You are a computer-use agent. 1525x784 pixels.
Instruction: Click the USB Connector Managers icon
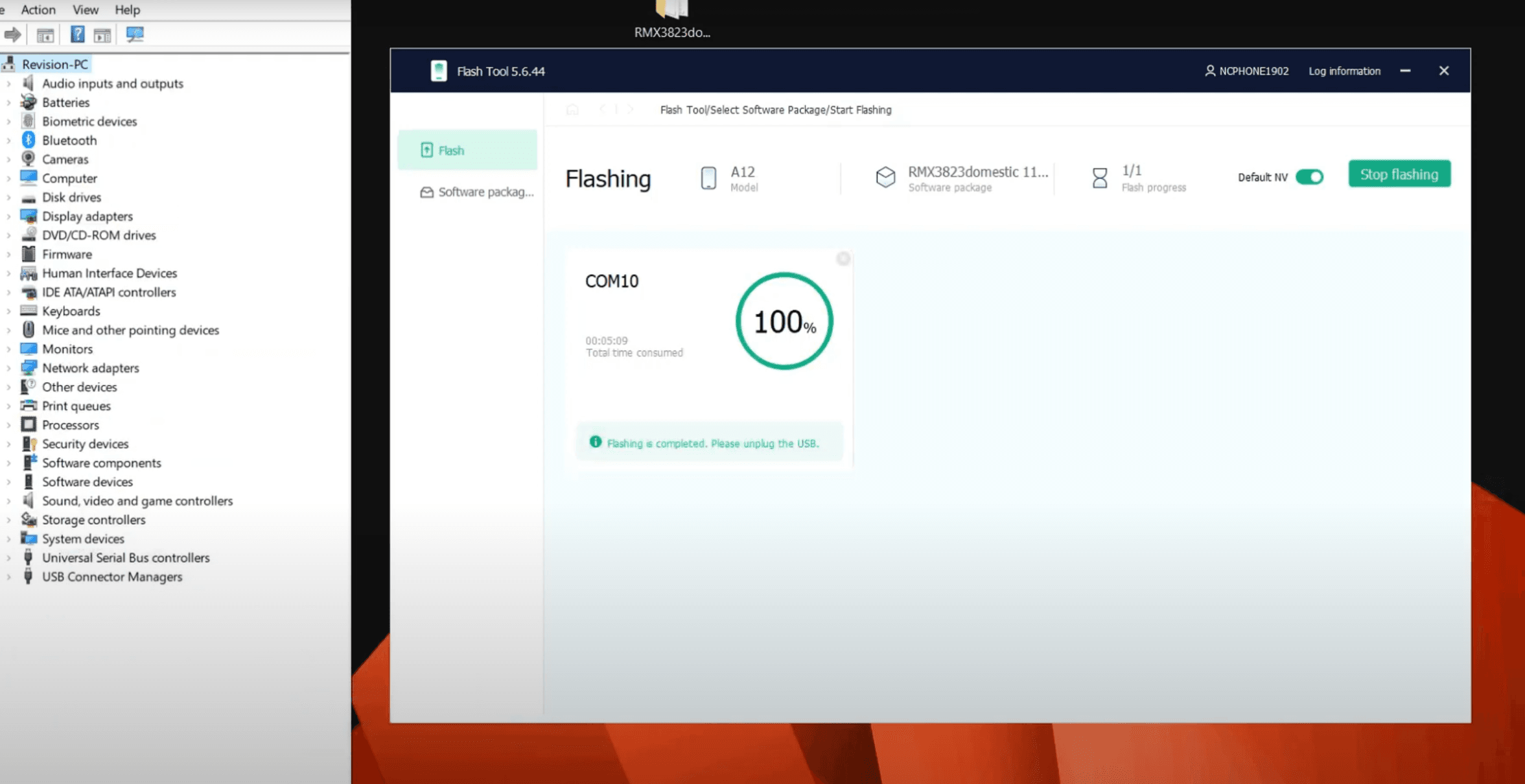tap(28, 576)
